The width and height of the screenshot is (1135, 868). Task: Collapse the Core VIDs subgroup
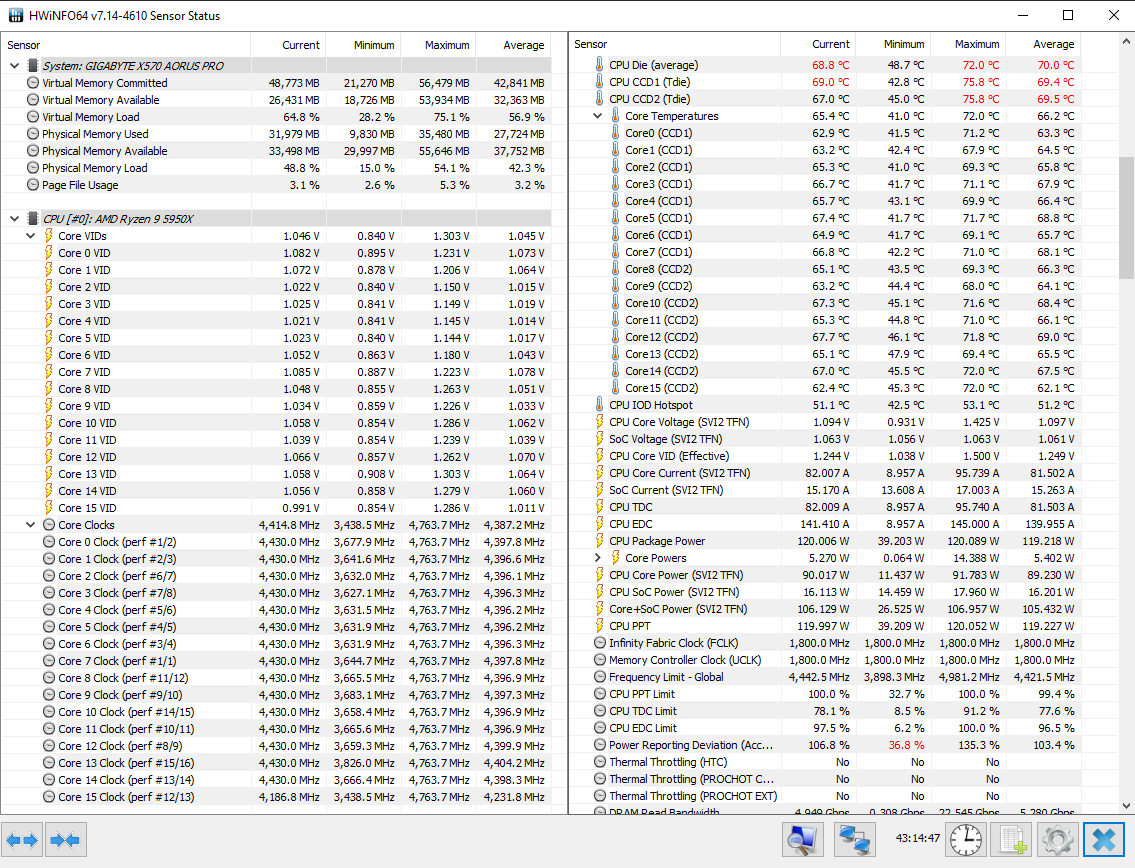coord(30,236)
